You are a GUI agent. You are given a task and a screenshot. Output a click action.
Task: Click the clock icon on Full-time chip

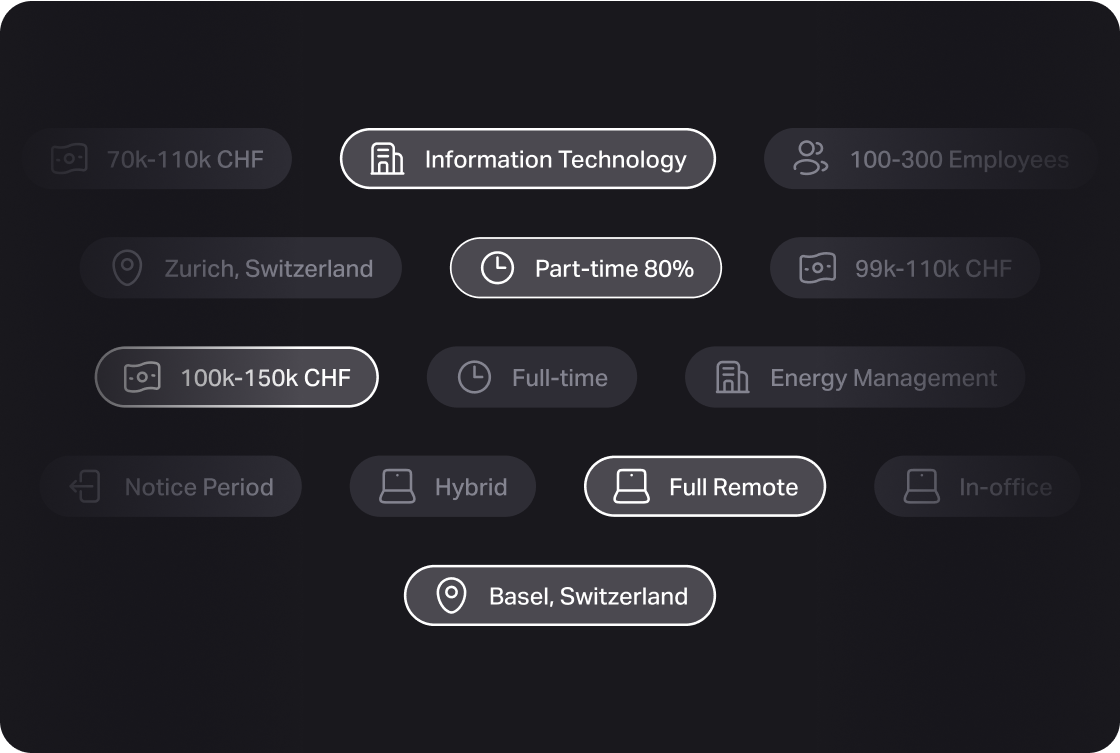(x=474, y=378)
